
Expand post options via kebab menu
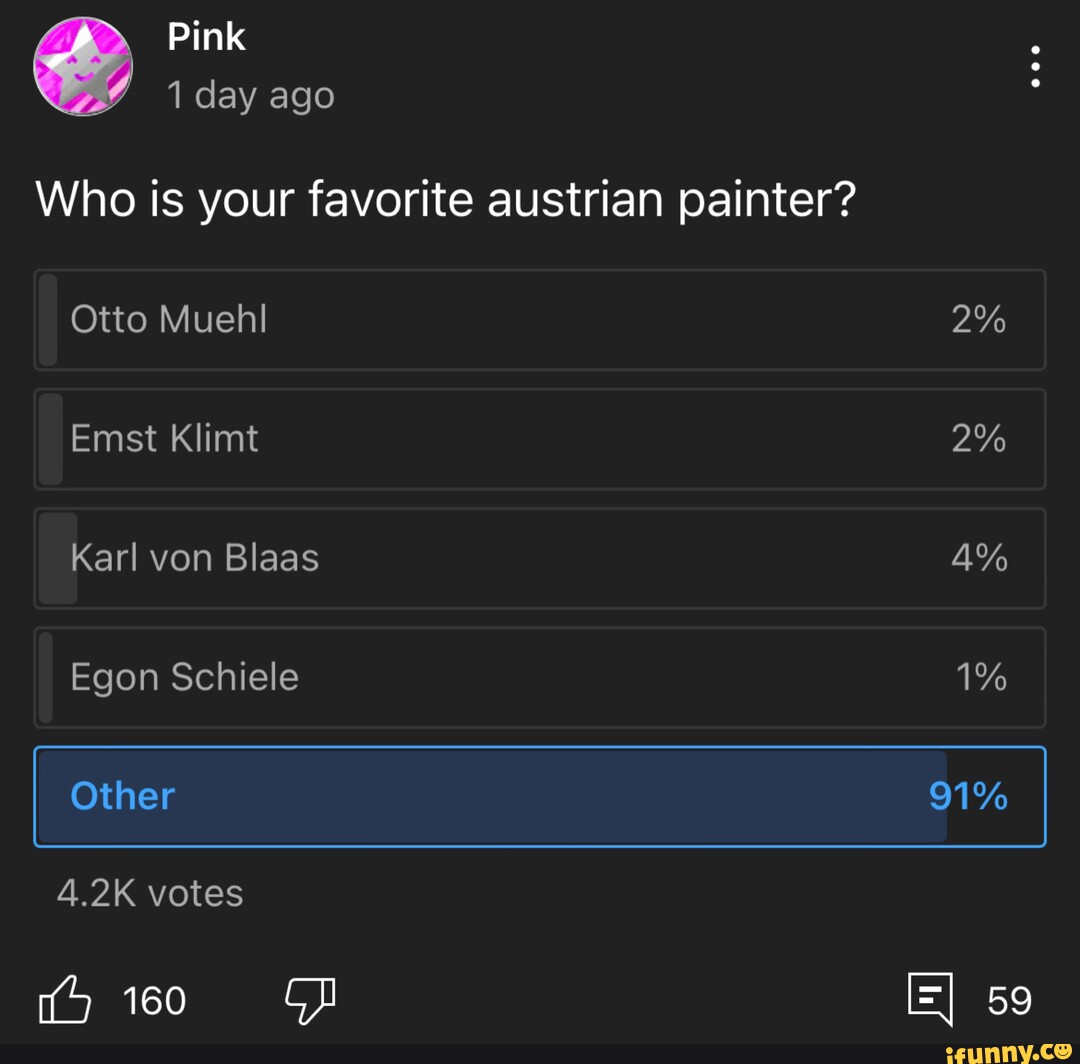point(1035,66)
